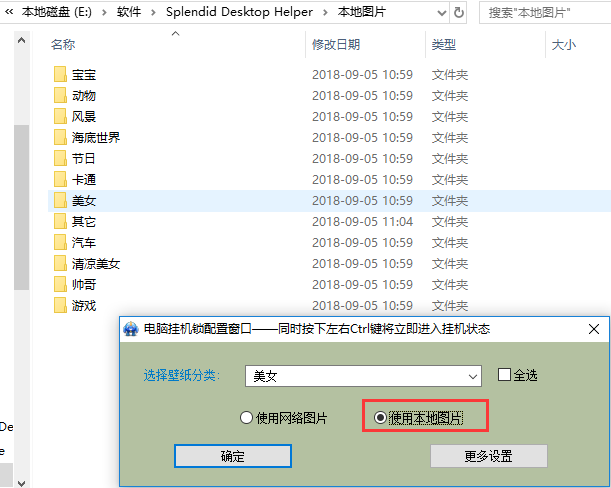
Task: Click the 其它 folder icon
Action: coord(60,221)
